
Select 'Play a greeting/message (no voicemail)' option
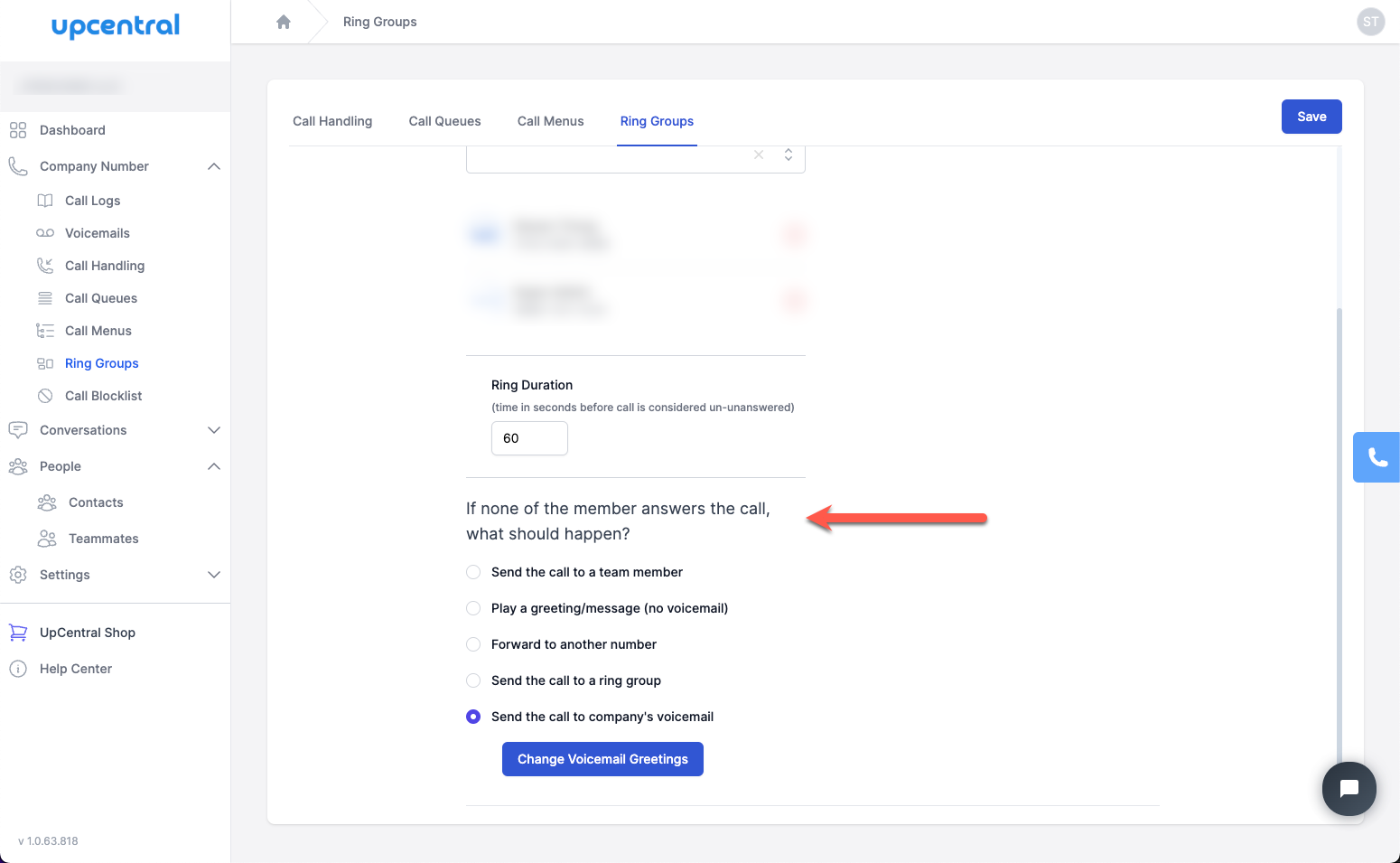click(x=473, y=608)
